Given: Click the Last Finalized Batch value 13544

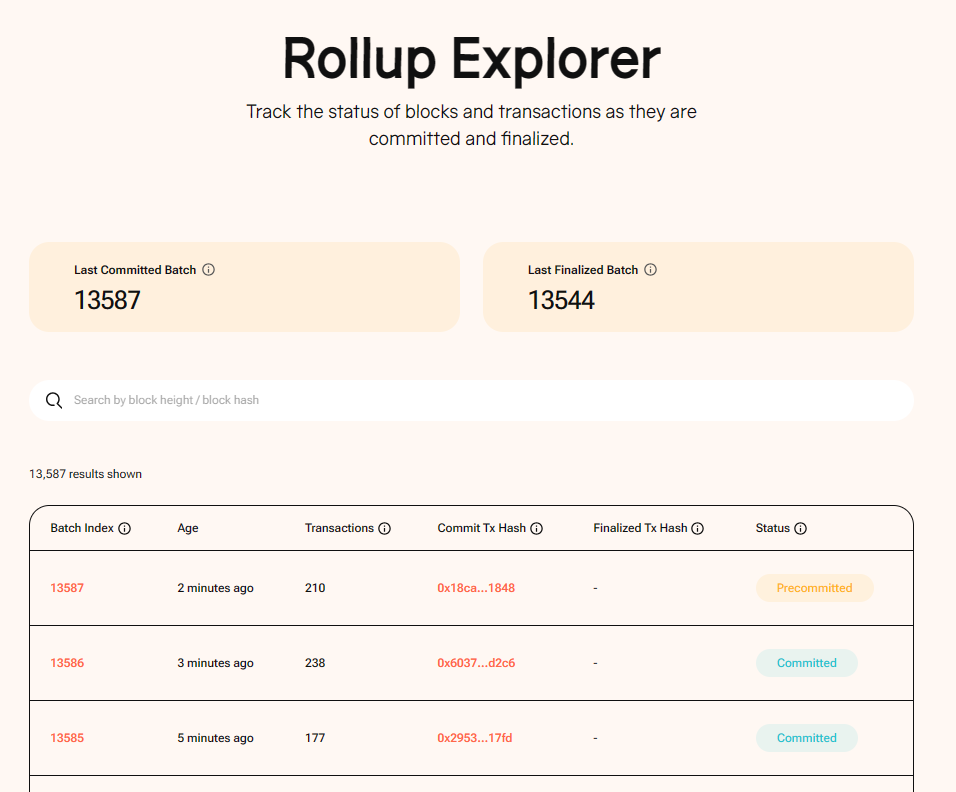Looking at the screenshot, I should coord(562,300).
